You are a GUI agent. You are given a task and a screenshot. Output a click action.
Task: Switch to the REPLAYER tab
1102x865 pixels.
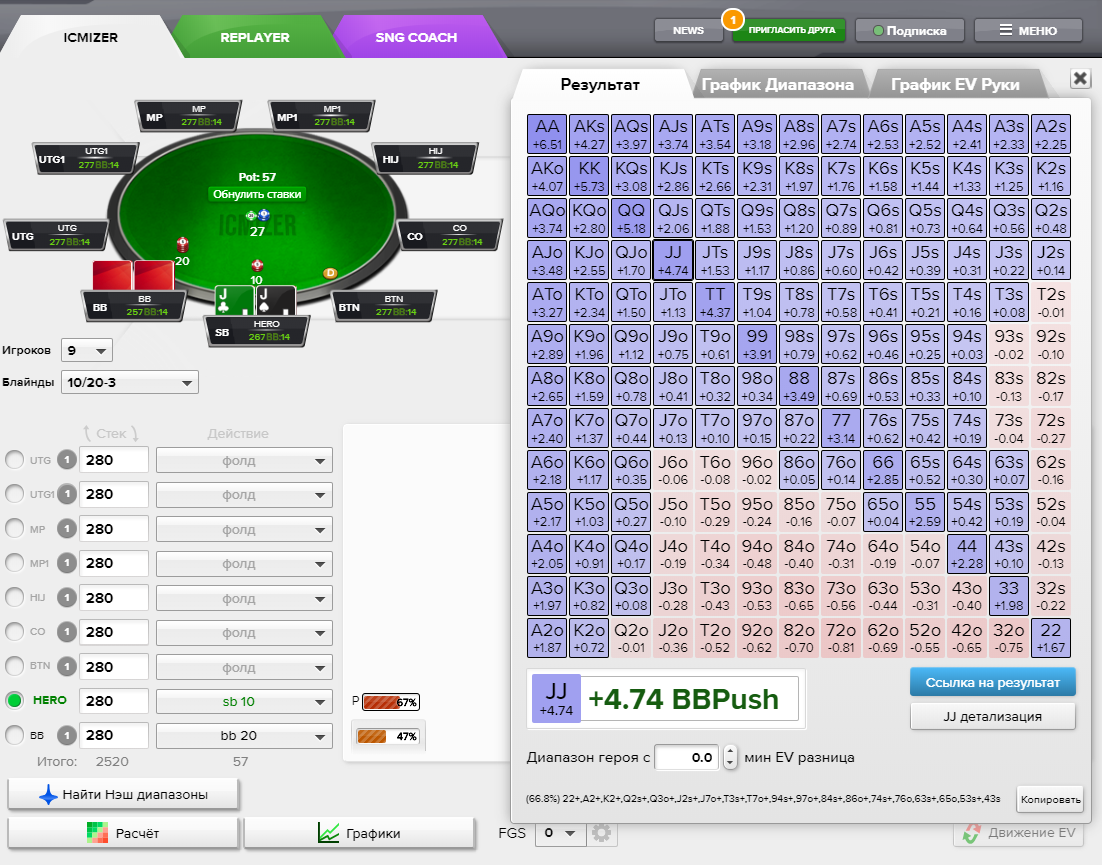point(254,37)
